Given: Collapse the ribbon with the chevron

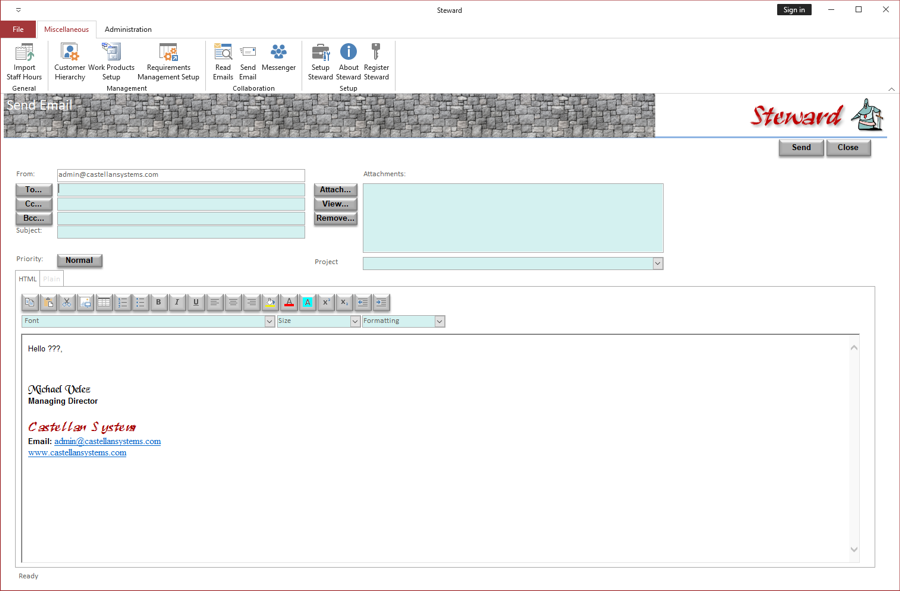Looking at the screenshot, I should coord(891,89).
